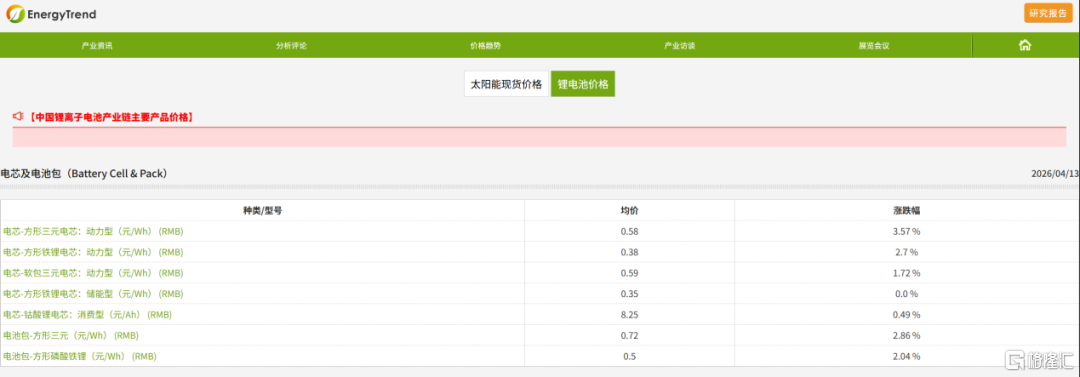Click the 0.49 % change cell
Viewport: 1080px width, 377px height.
906,314
